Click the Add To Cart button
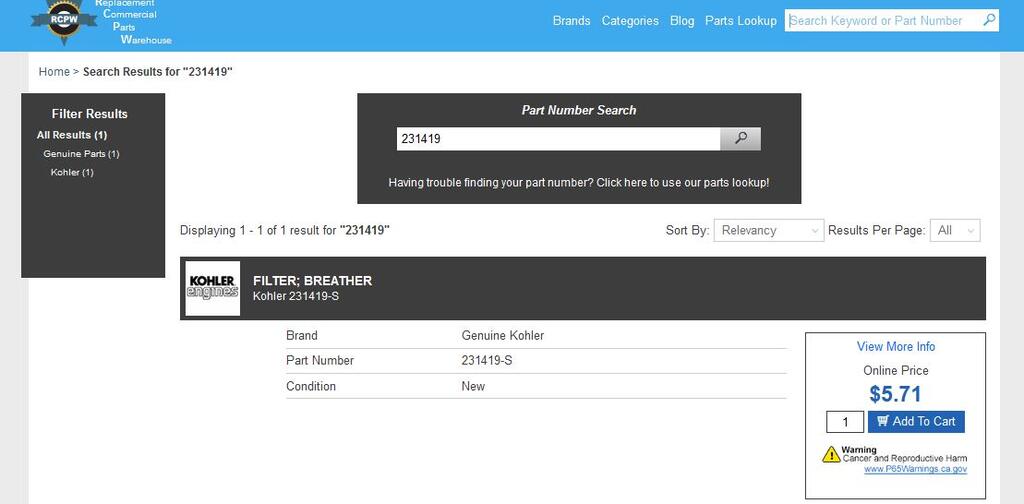1024x504 pixels. click(916, 421)
